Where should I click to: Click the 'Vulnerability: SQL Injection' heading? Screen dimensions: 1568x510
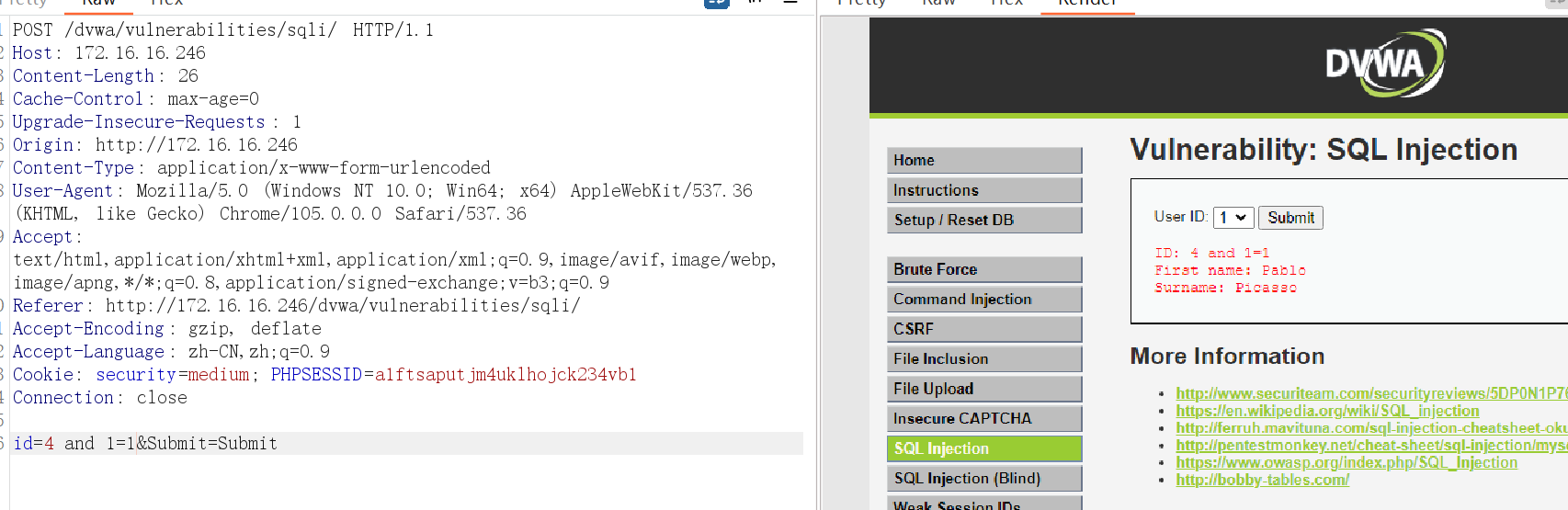pyautogui.click(x=1324, y=150)
